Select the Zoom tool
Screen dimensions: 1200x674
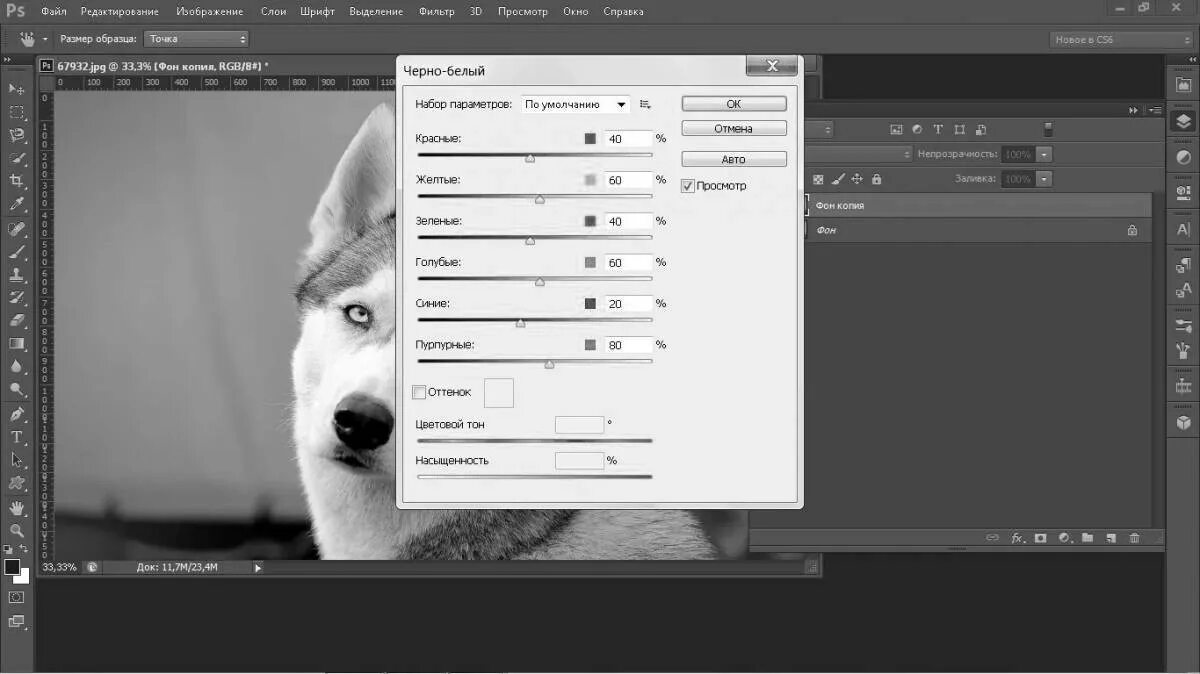point(17,531)
